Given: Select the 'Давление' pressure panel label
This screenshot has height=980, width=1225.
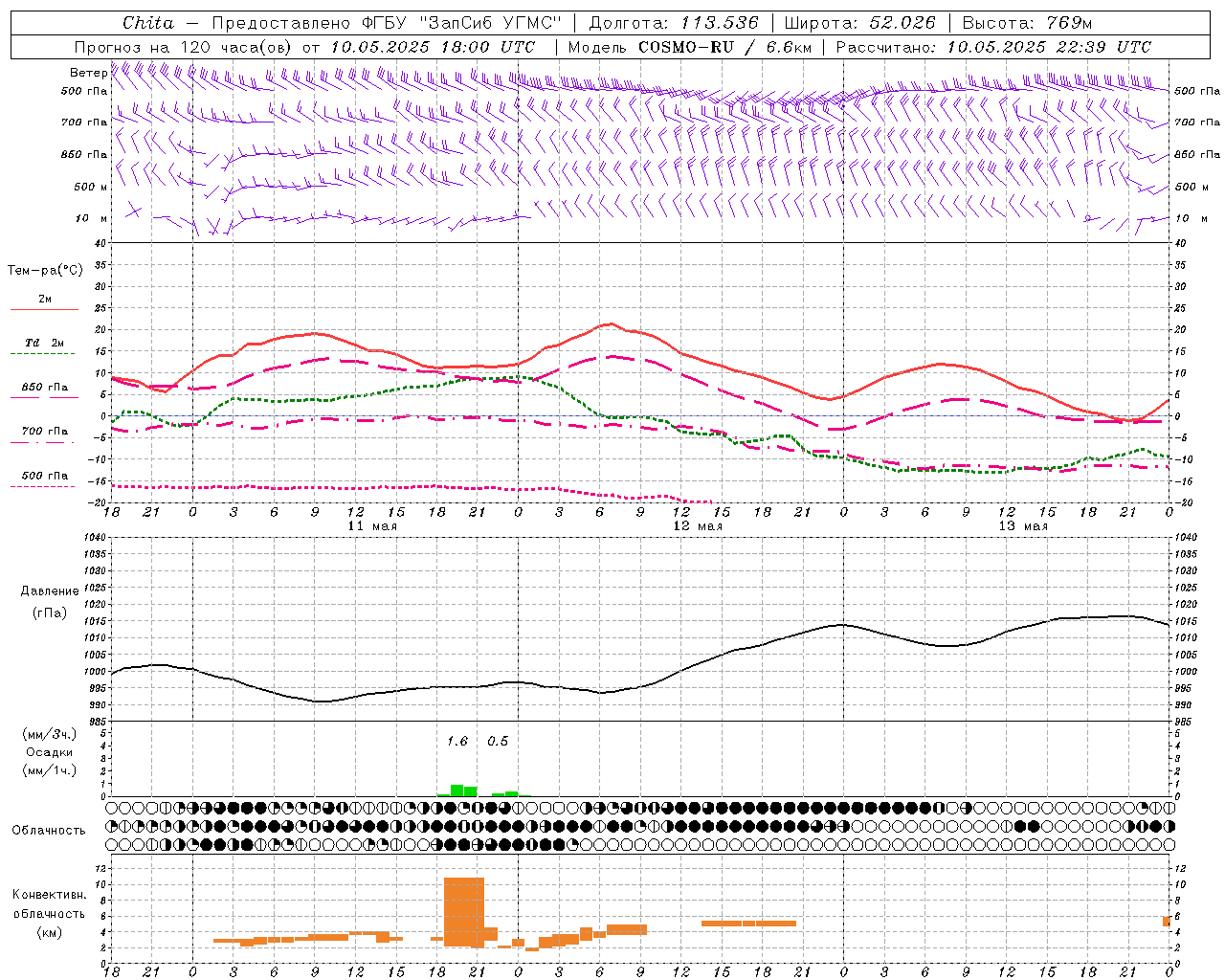Looking at the screenshot, I should [x=50, y=591].
